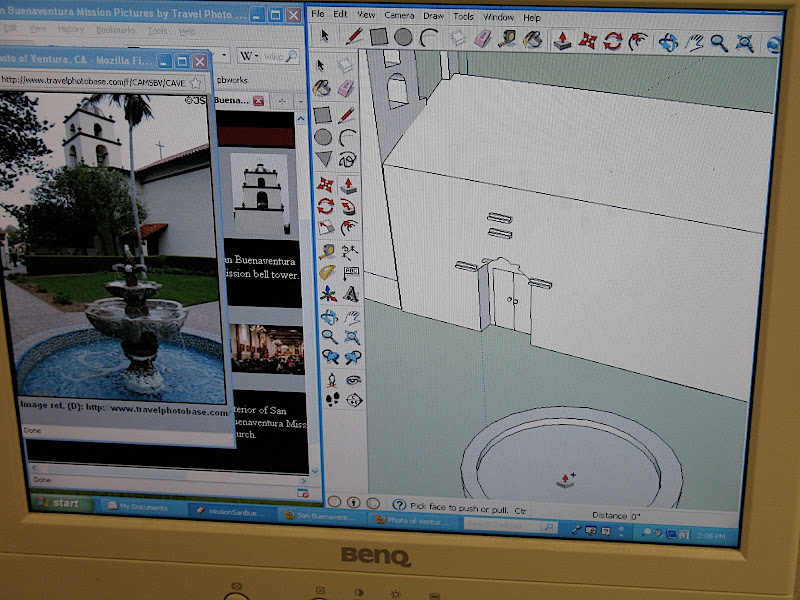
Task: Click the taskbar clock showing 2:08 PM
Action: 712,536
